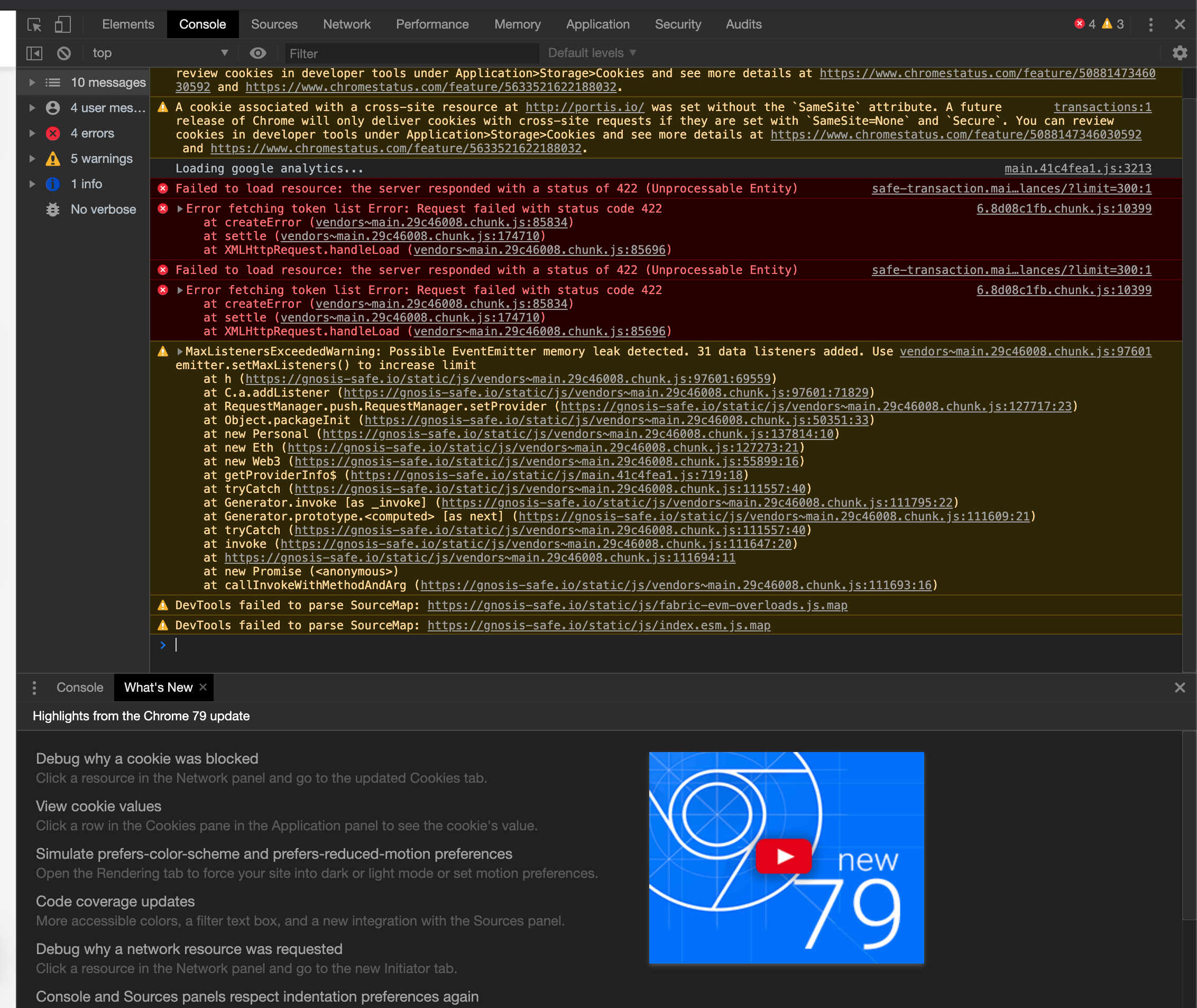Open the top JavaScript context dropdown

pos(161,53)
